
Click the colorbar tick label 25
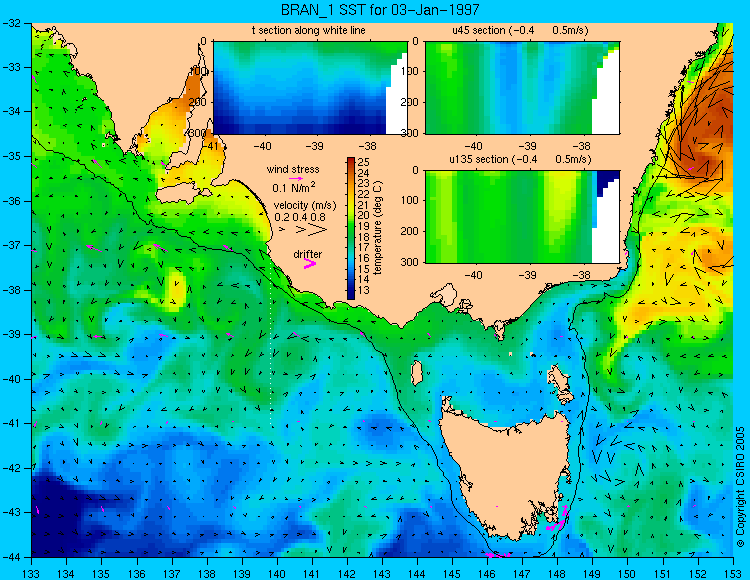(364, 163)
